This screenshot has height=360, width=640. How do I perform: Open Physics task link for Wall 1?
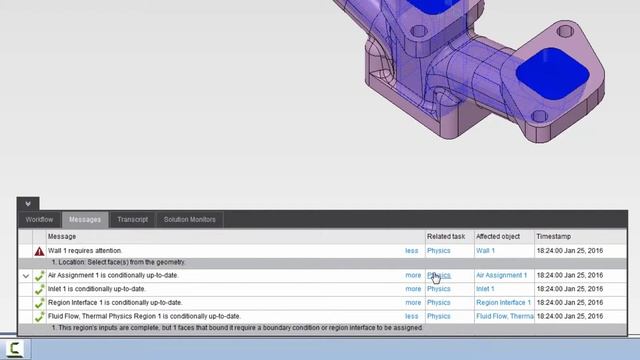click(438, 251)
